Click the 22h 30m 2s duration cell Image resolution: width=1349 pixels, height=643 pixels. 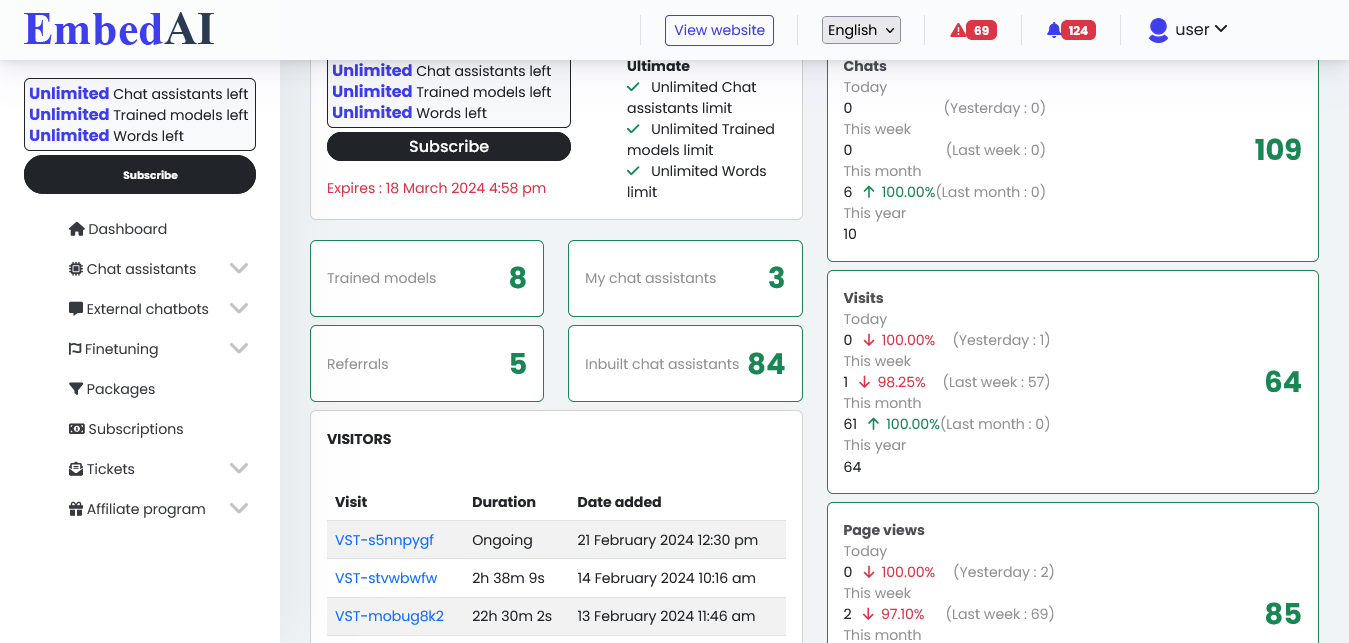click(512, 616)
